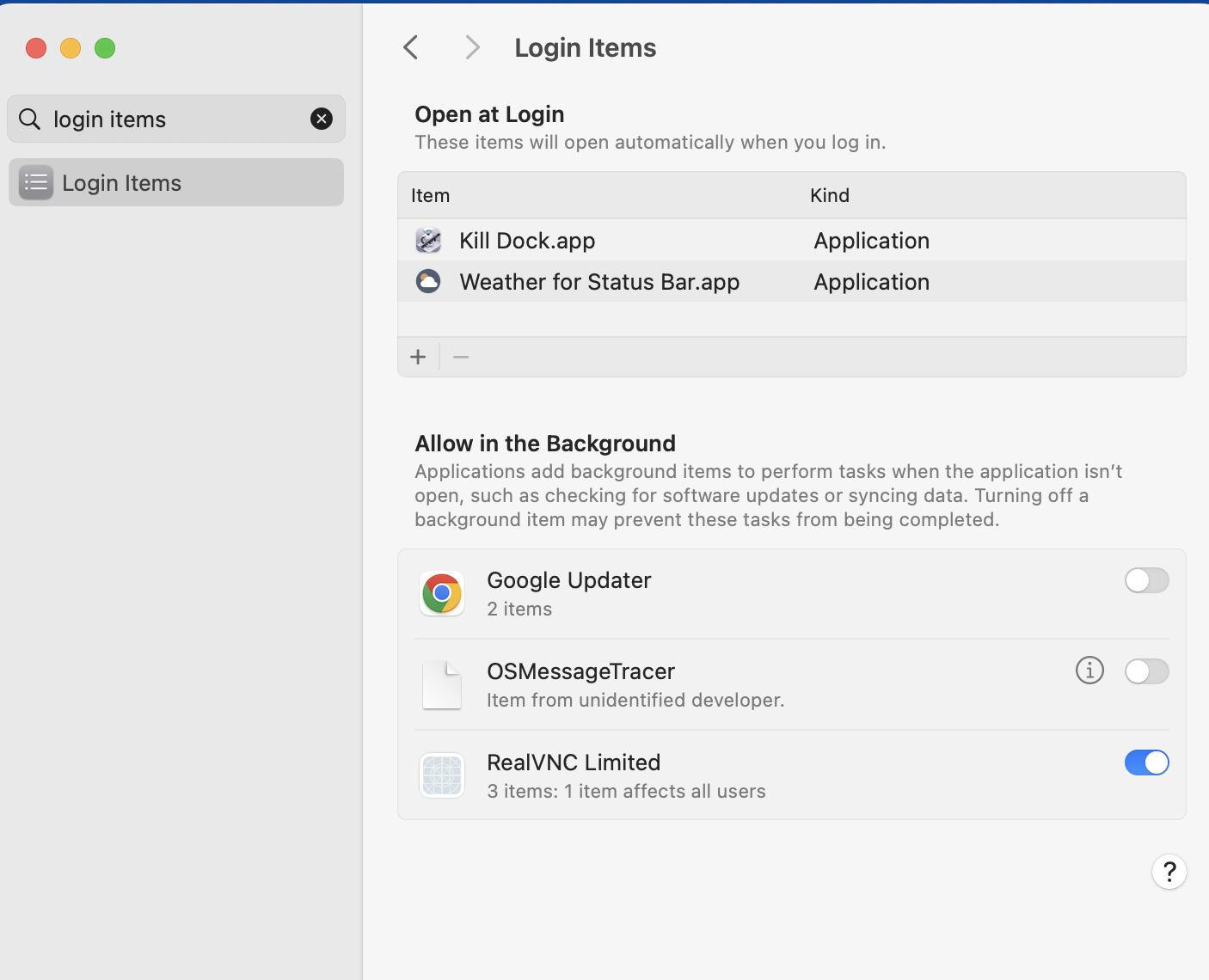Click the Google Chrome updater icon
The image size is (1209, 980).
coord(442,593)
